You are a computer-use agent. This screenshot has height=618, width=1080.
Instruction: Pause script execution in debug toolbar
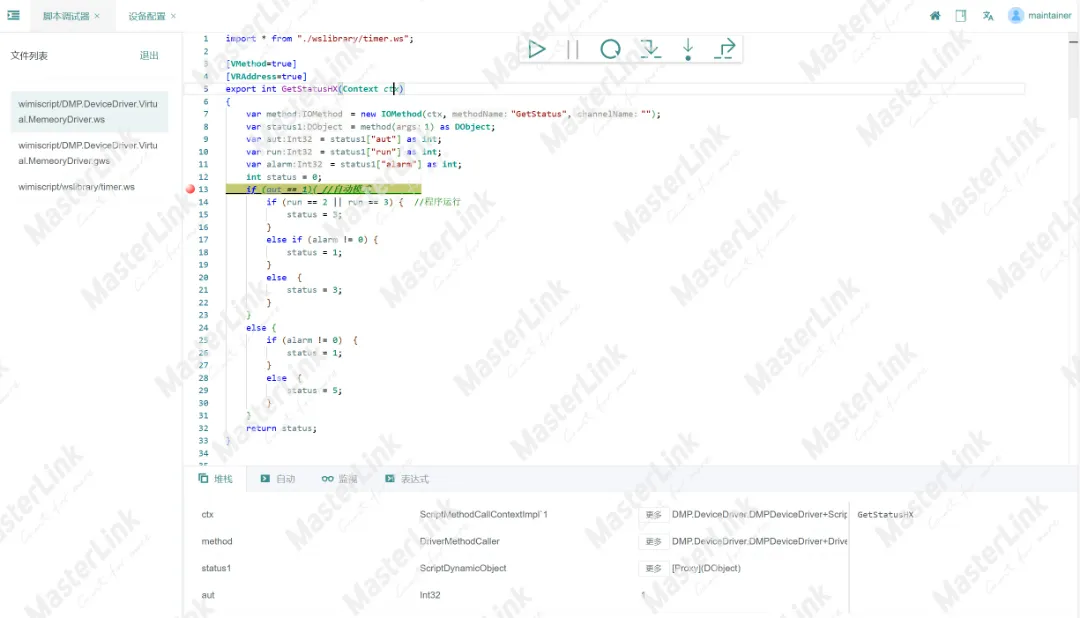click(573, 49)
